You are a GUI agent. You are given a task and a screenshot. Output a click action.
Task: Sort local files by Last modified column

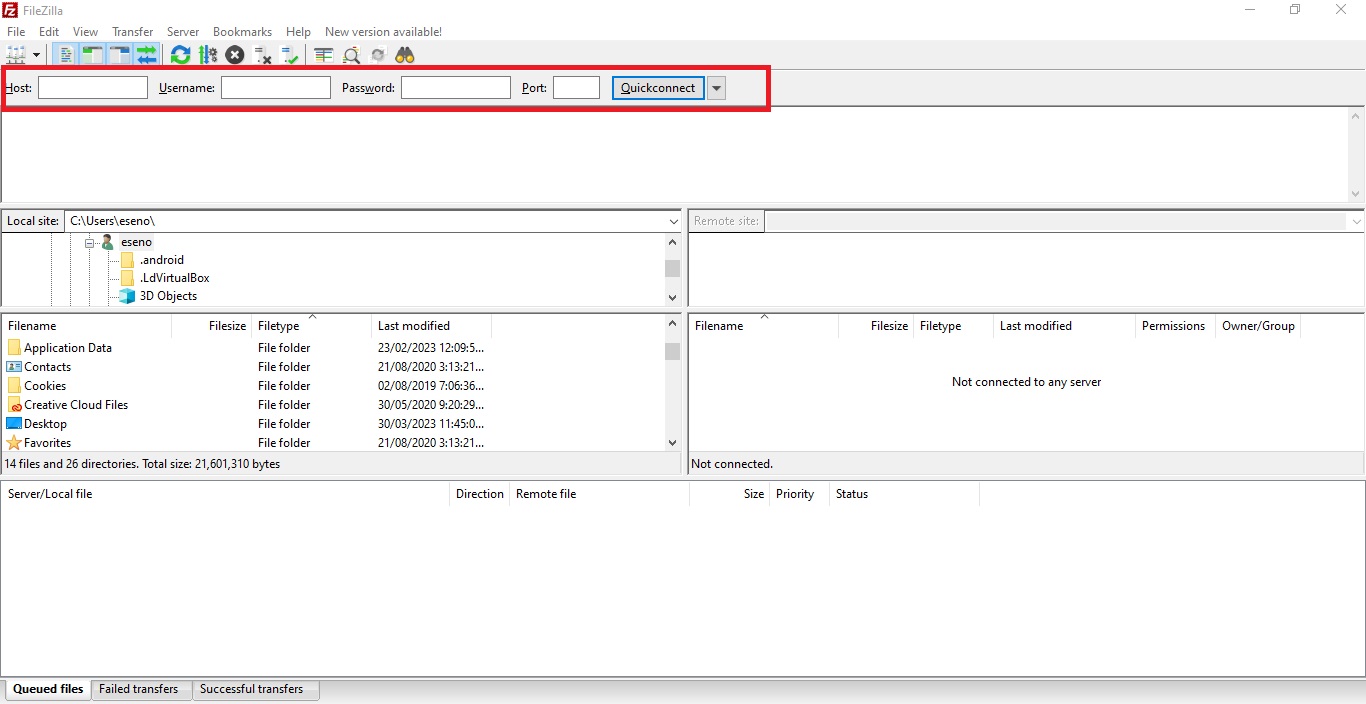tap(432, 326)
